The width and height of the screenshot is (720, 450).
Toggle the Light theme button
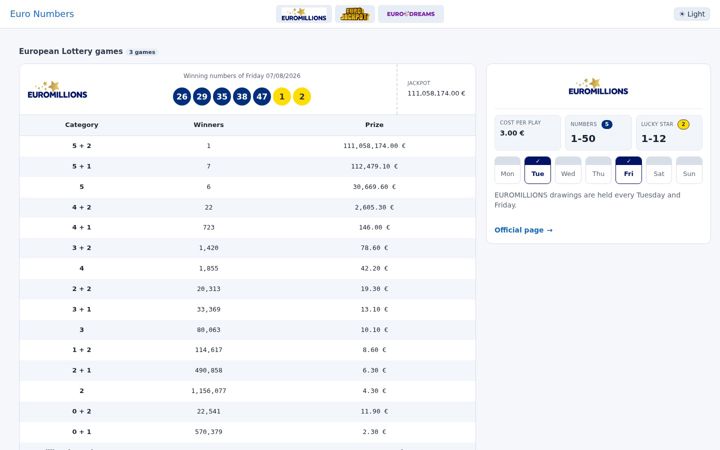692,14
